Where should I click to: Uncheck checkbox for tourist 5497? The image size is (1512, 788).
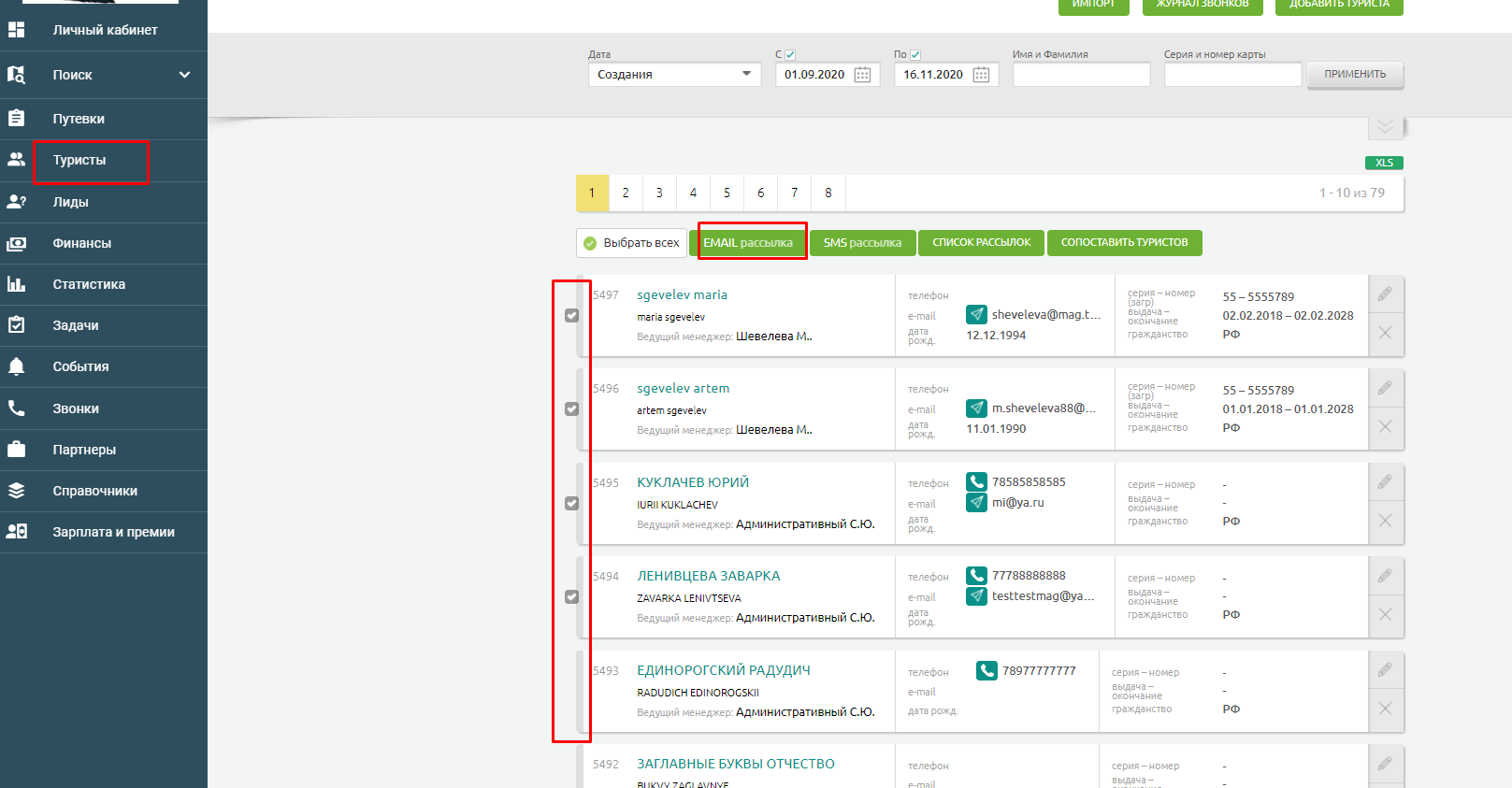pyautogui.click(x=572, y=316)
